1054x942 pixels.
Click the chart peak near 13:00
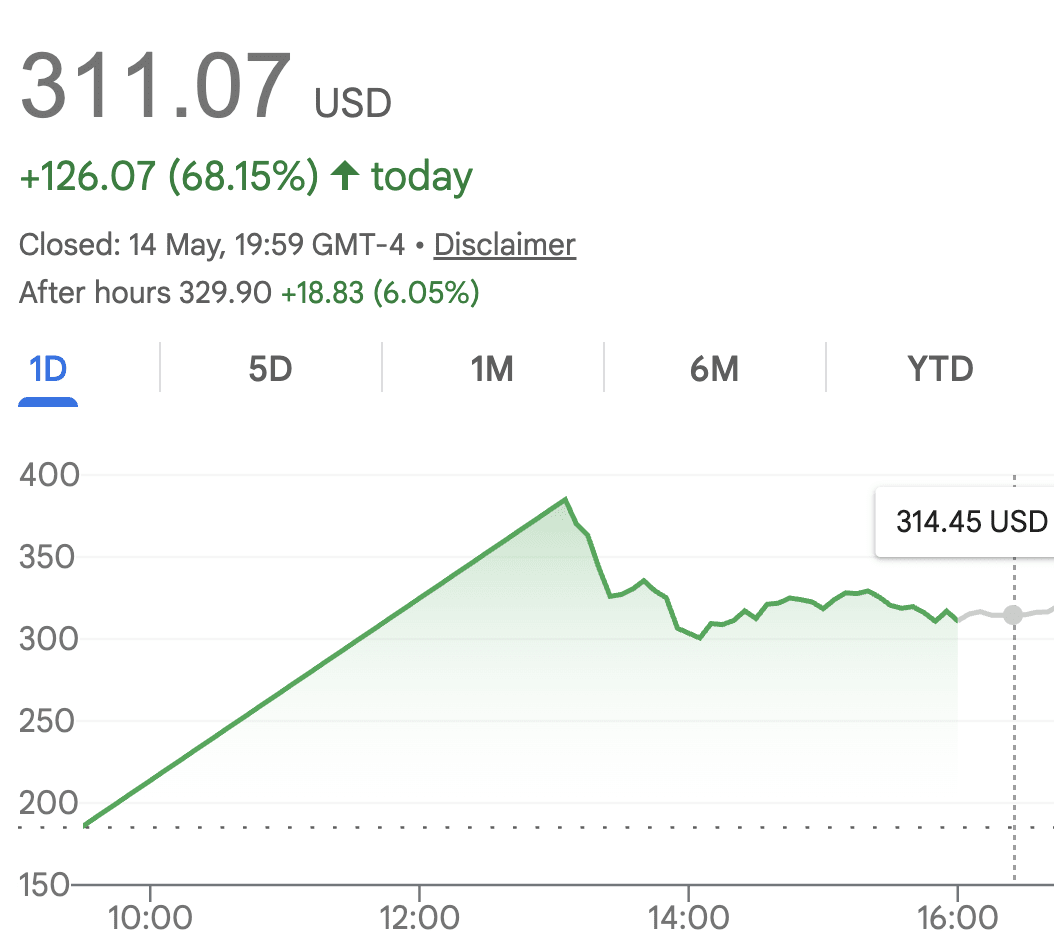coord(565,499)
